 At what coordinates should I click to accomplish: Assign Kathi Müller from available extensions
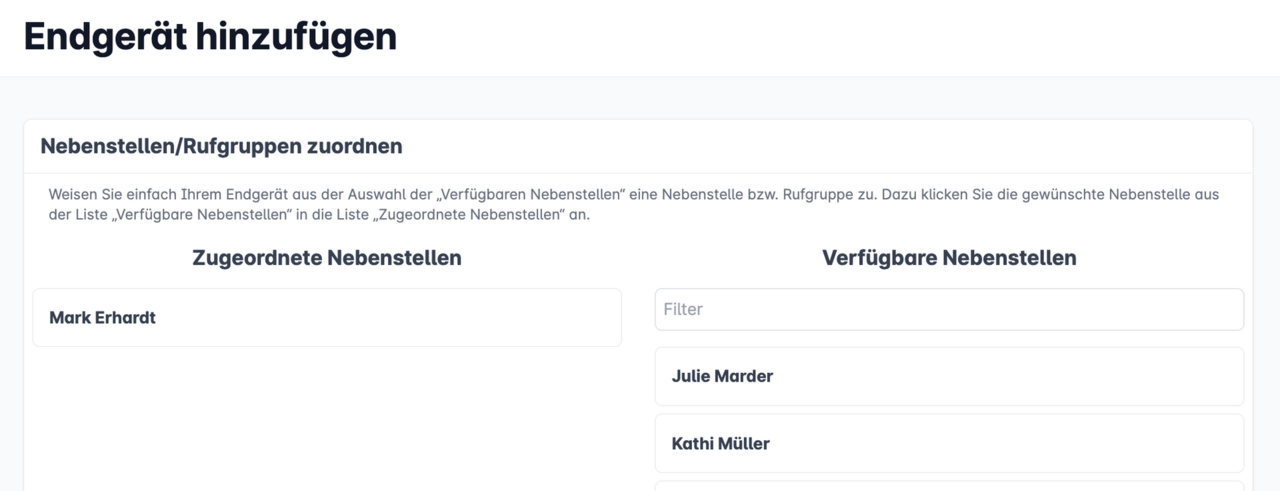click(x=948, y=444)
